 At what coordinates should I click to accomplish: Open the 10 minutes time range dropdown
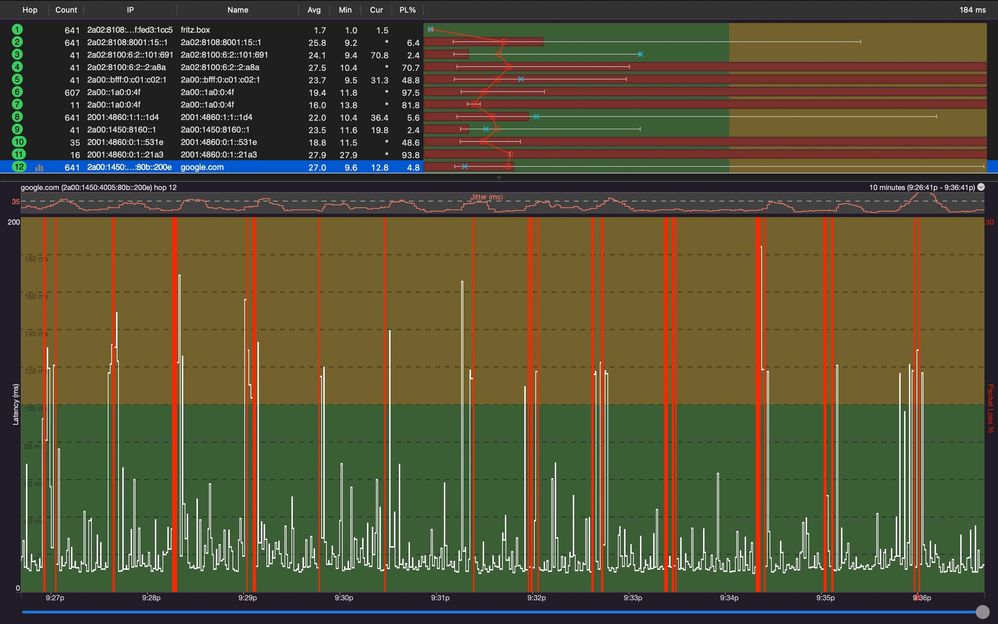click(981, 187)
